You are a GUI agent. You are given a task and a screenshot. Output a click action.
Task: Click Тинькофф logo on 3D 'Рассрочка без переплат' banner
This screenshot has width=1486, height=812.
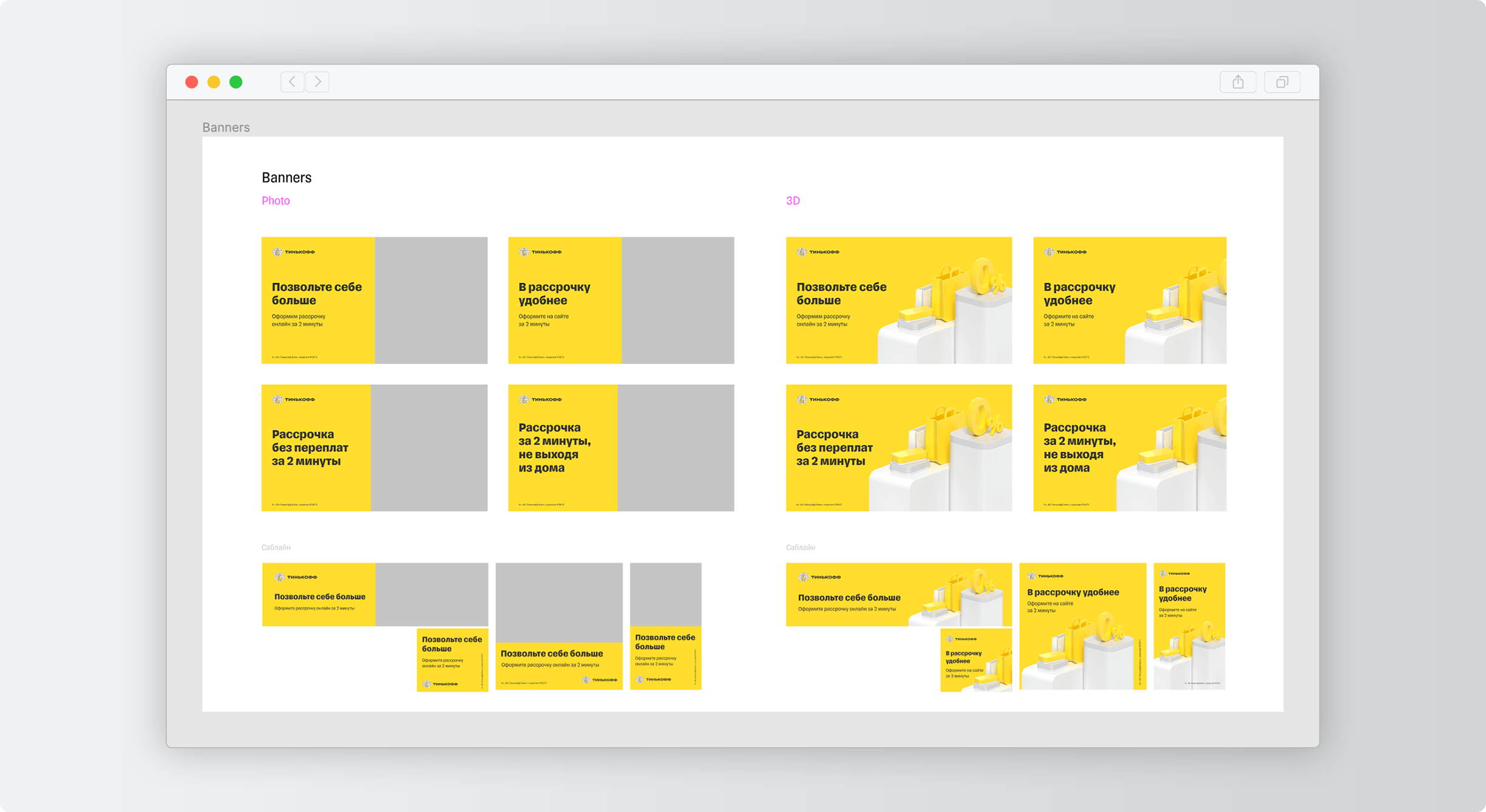coord(818,399)
